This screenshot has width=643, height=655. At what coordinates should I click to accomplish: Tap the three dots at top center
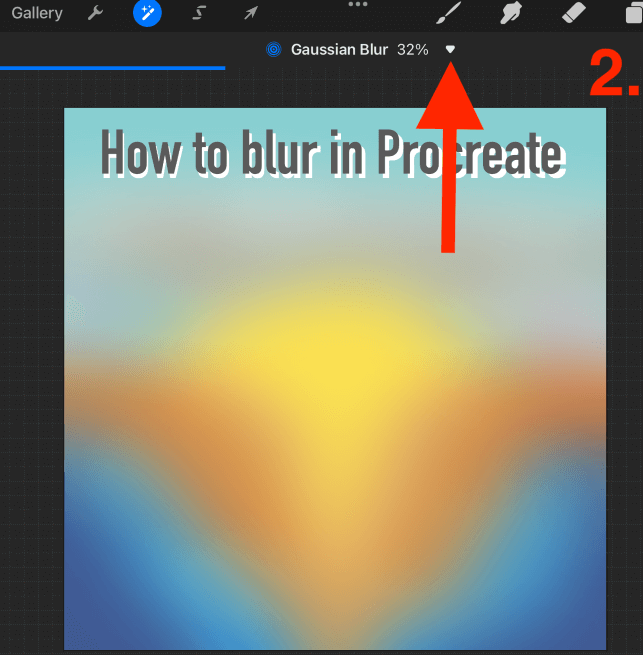tap(358, 4)
